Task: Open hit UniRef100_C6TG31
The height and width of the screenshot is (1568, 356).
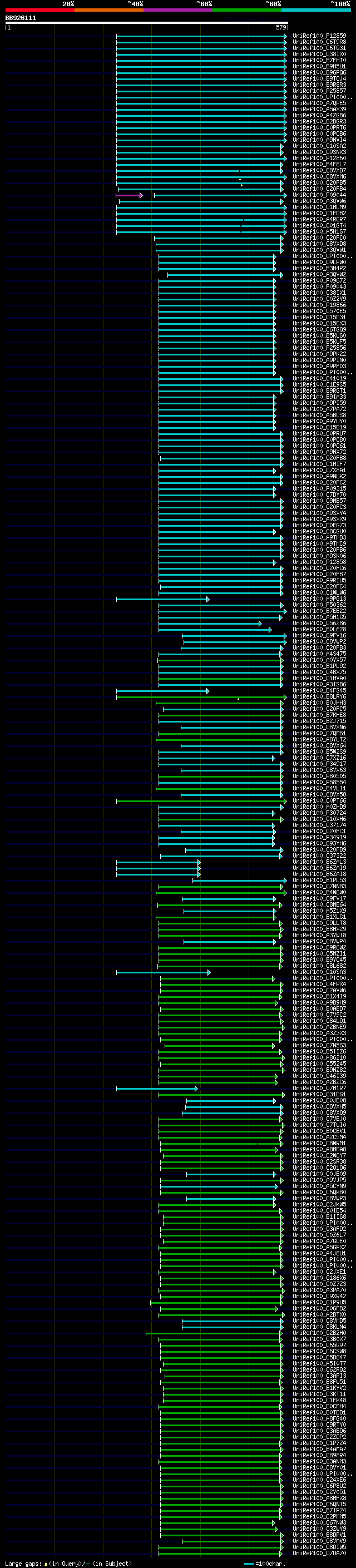Action: (319, 48)
